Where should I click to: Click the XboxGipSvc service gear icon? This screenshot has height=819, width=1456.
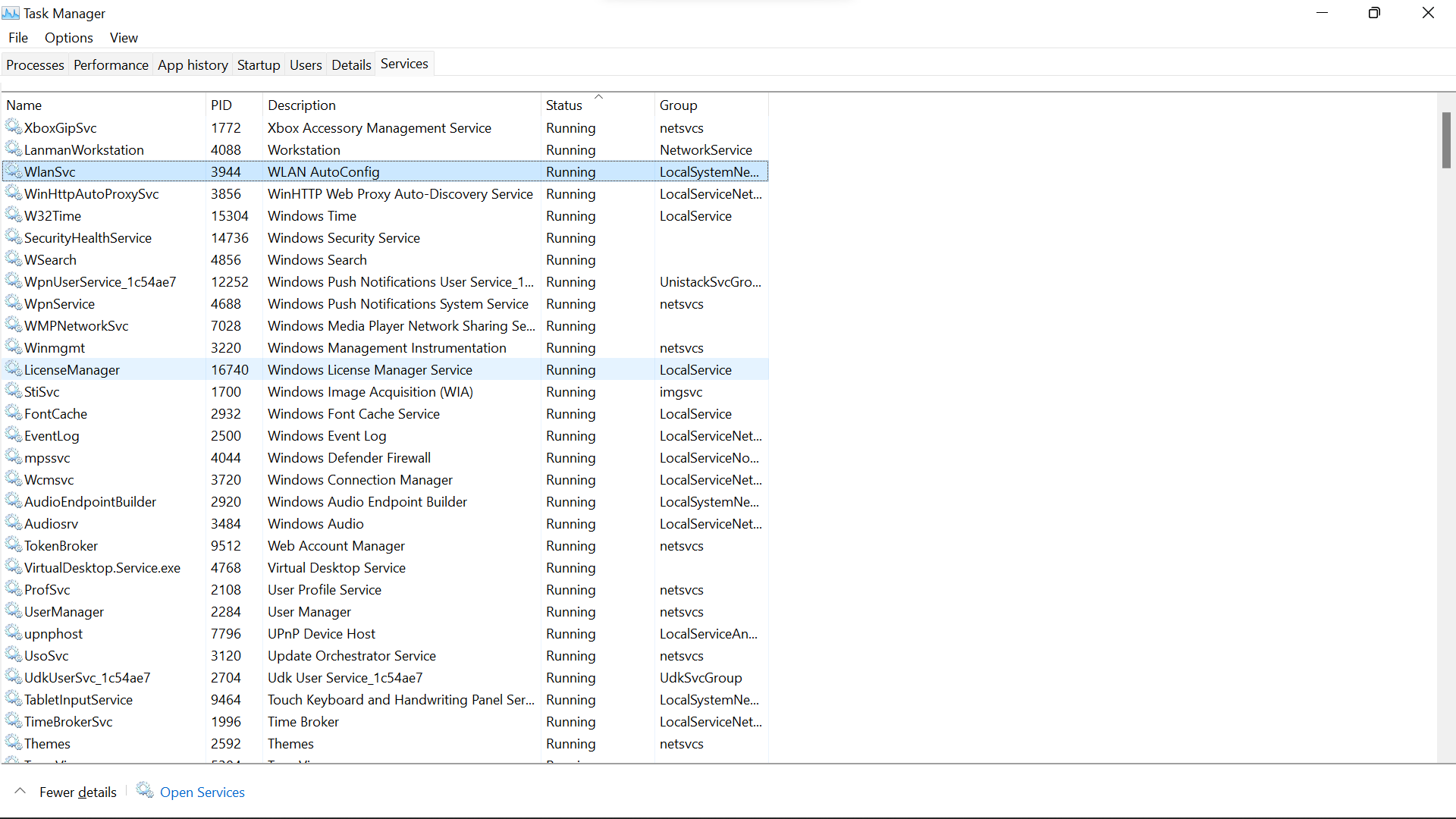14,127
